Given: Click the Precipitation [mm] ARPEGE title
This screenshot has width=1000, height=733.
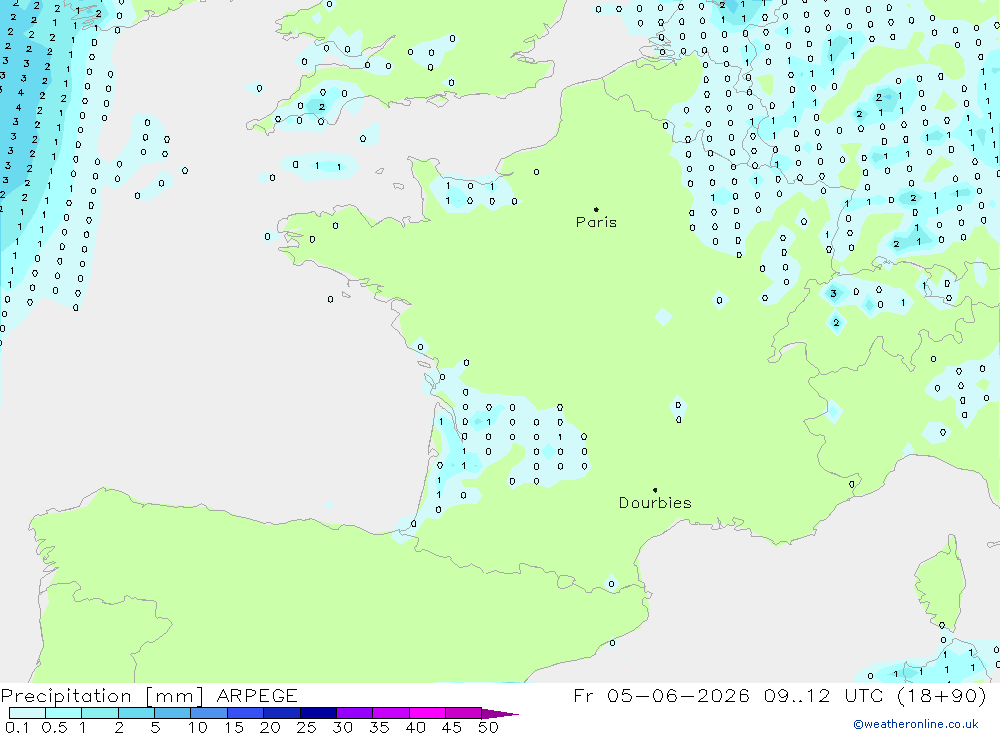Looking at the screenshot, I should coord(149,695).
